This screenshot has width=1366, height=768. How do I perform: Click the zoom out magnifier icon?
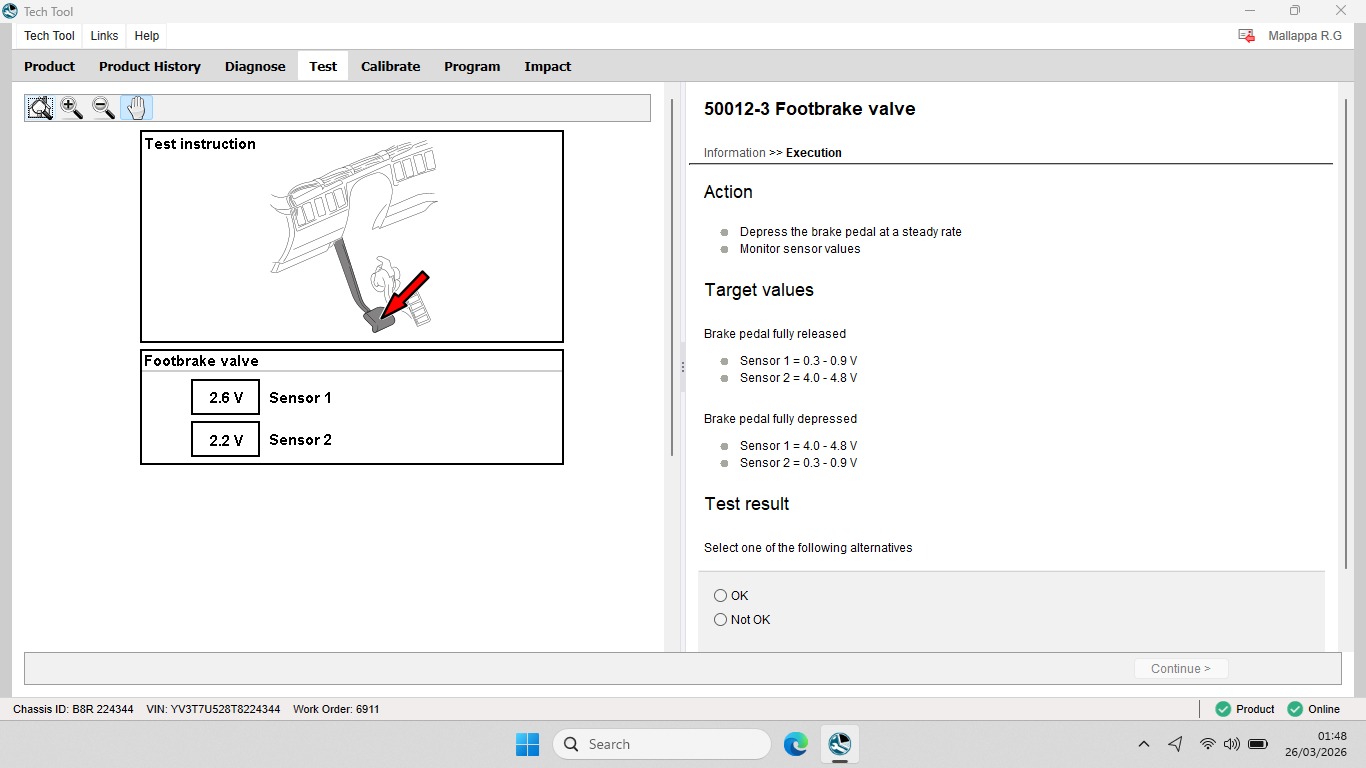[x=103, y=108]
